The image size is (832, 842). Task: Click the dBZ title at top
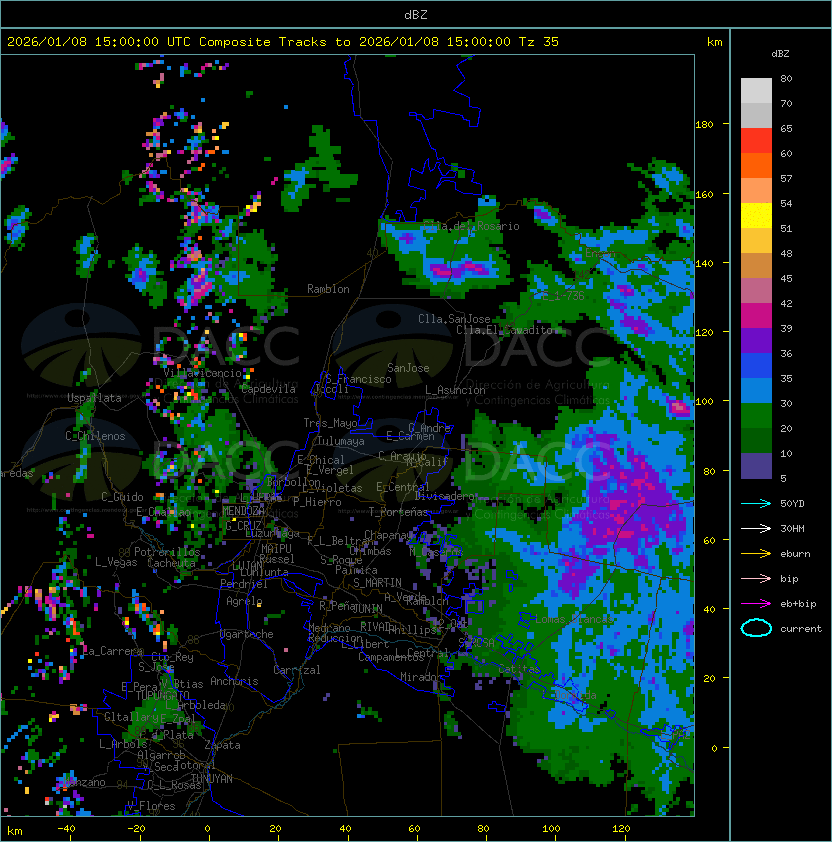pos(415,14)
